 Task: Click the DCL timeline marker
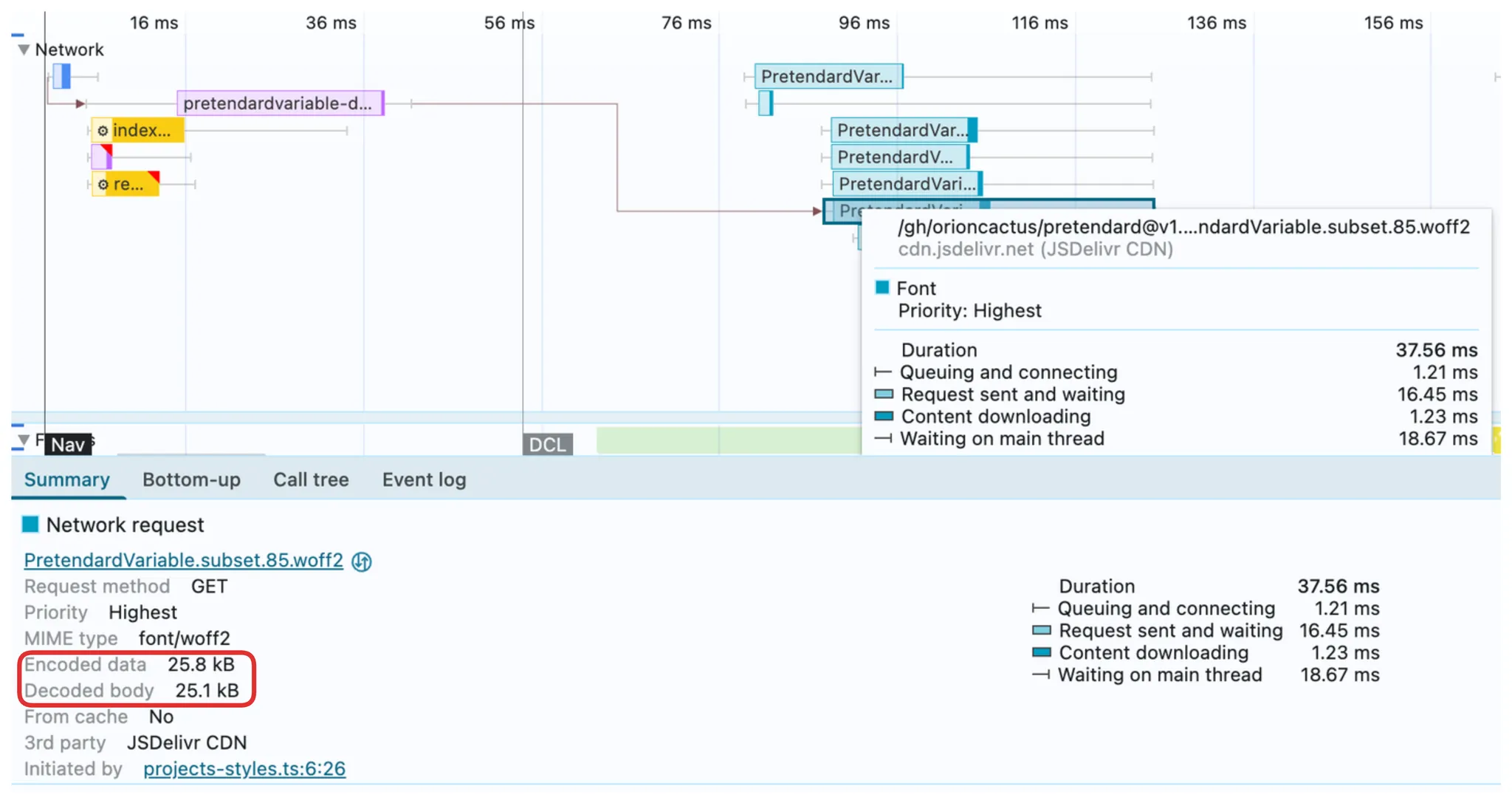547,445
